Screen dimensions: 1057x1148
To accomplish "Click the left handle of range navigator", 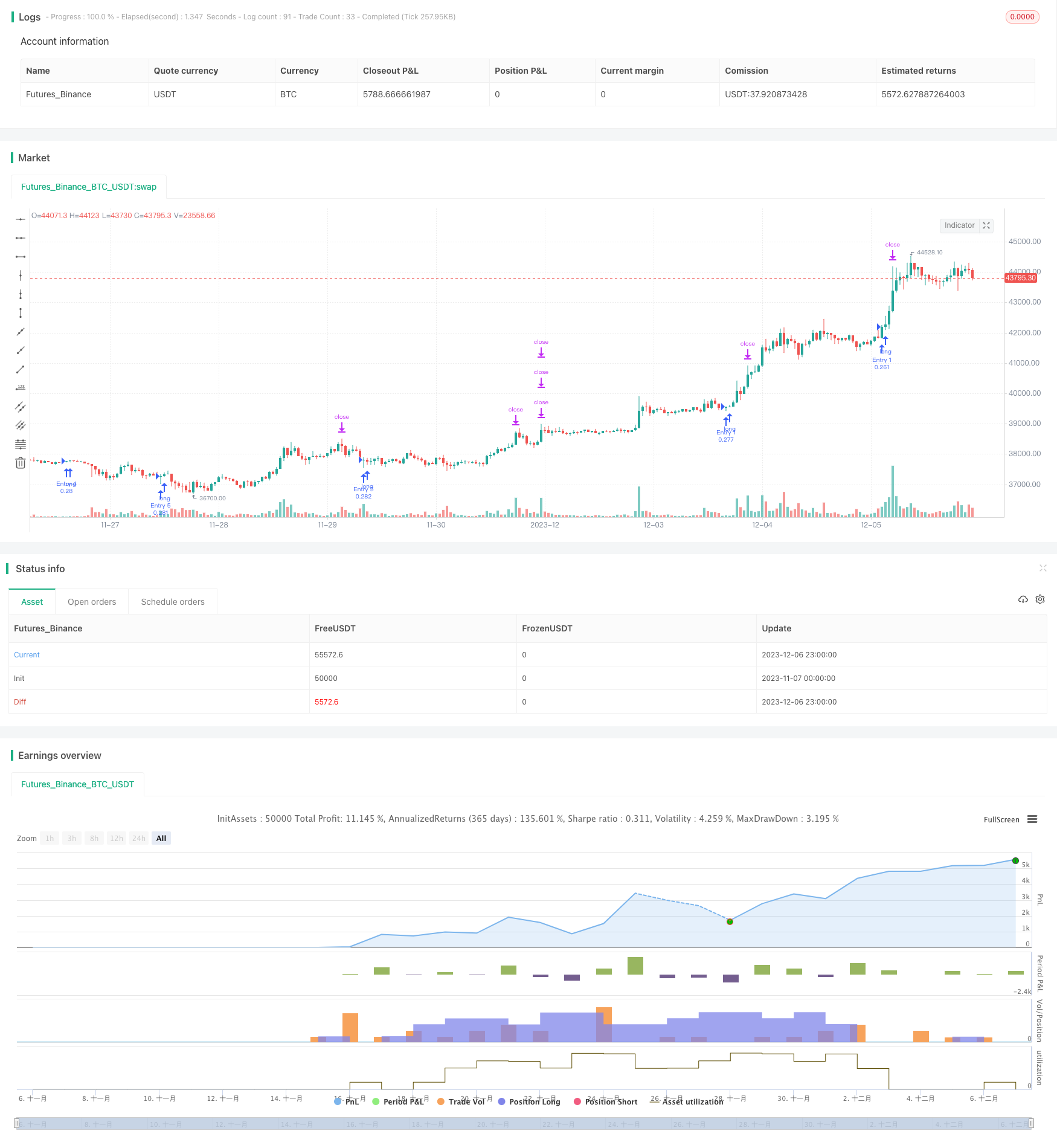I will click(17, 1124).
